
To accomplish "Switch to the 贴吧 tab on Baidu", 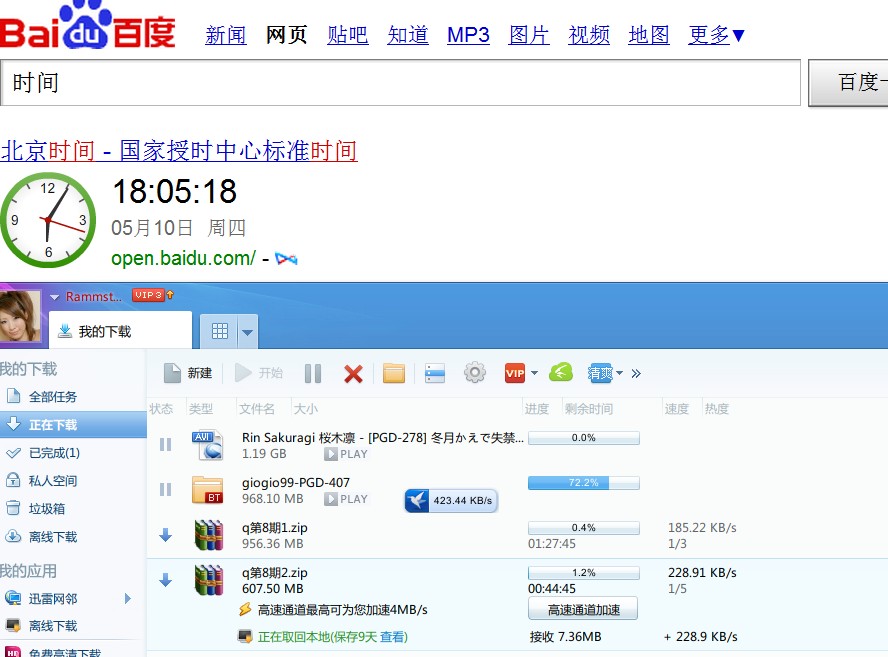I will 347,35.
